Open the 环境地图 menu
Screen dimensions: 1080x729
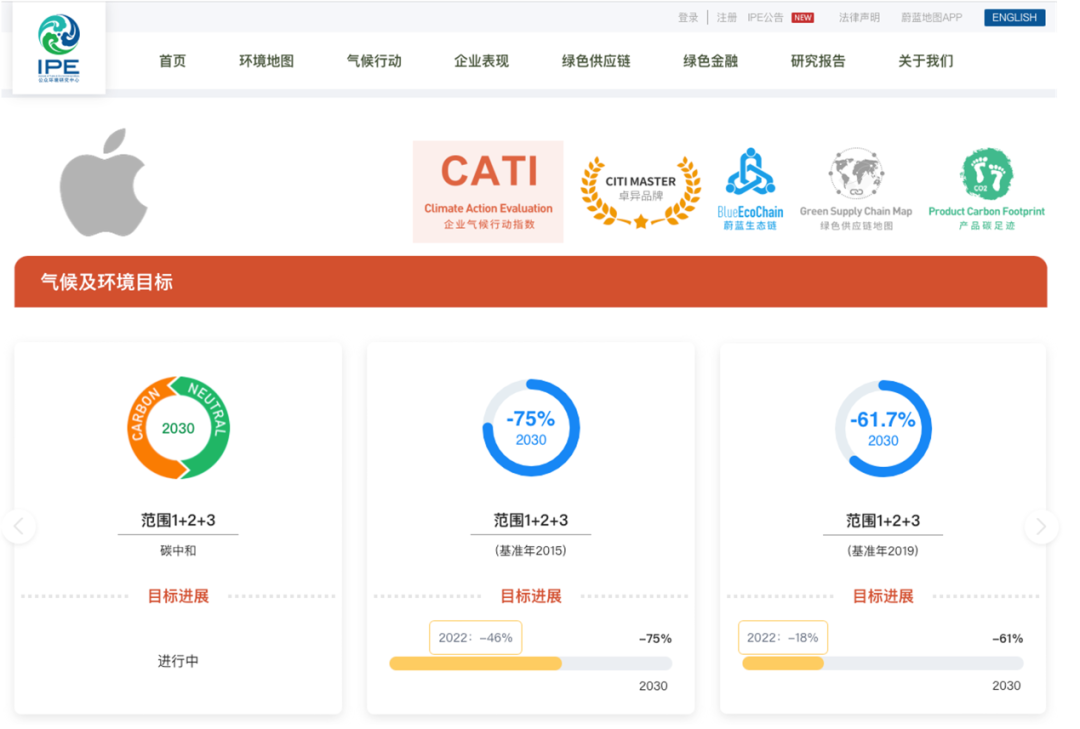tap(267, 61)
